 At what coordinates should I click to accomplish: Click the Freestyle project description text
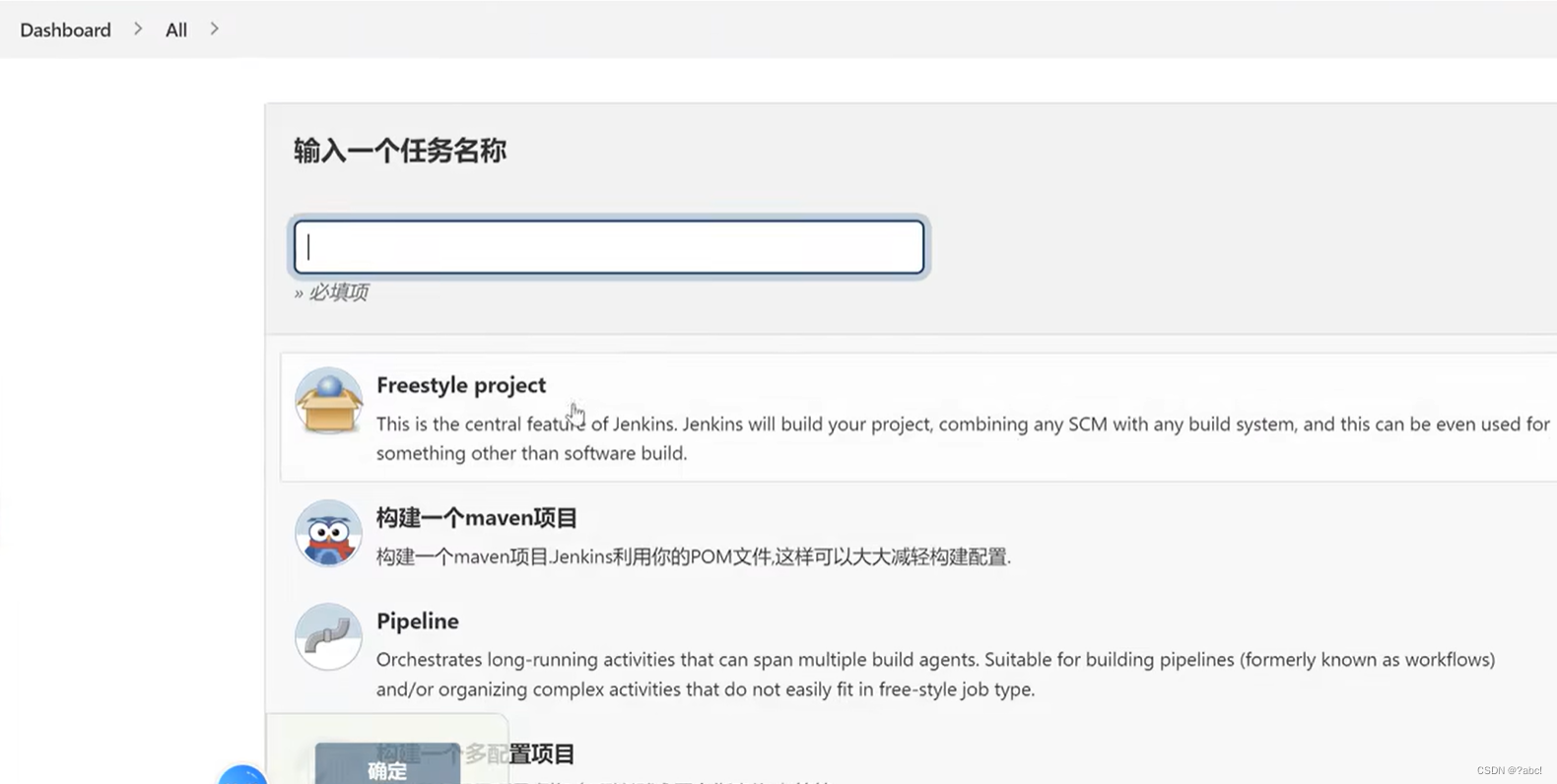click(x=963, y=438)
